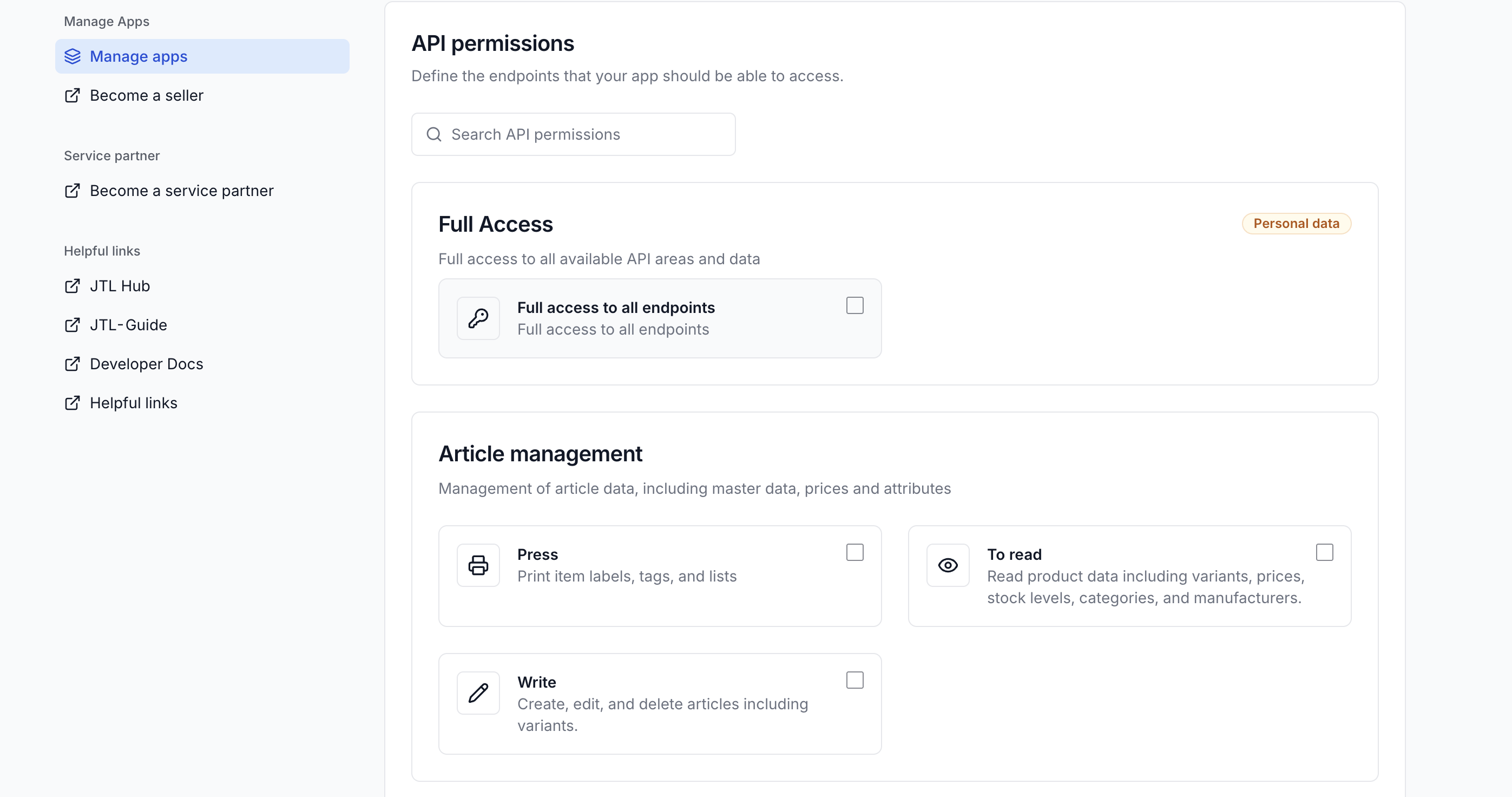Check the Write permission checkbox

tap(854, 680)
